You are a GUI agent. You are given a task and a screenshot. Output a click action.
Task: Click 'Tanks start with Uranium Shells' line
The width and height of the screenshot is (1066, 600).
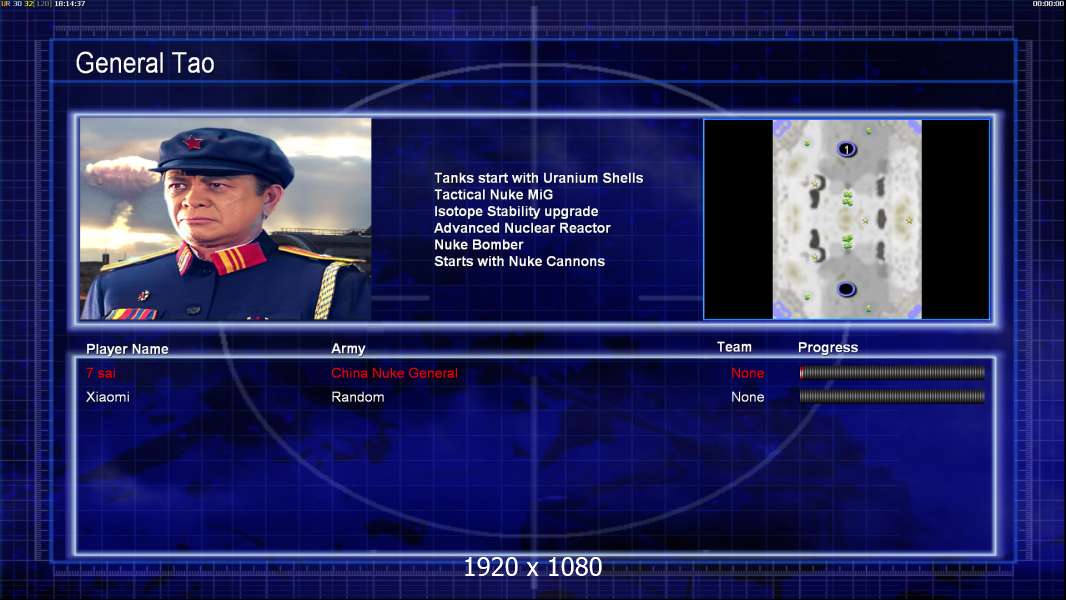[538, 178]
